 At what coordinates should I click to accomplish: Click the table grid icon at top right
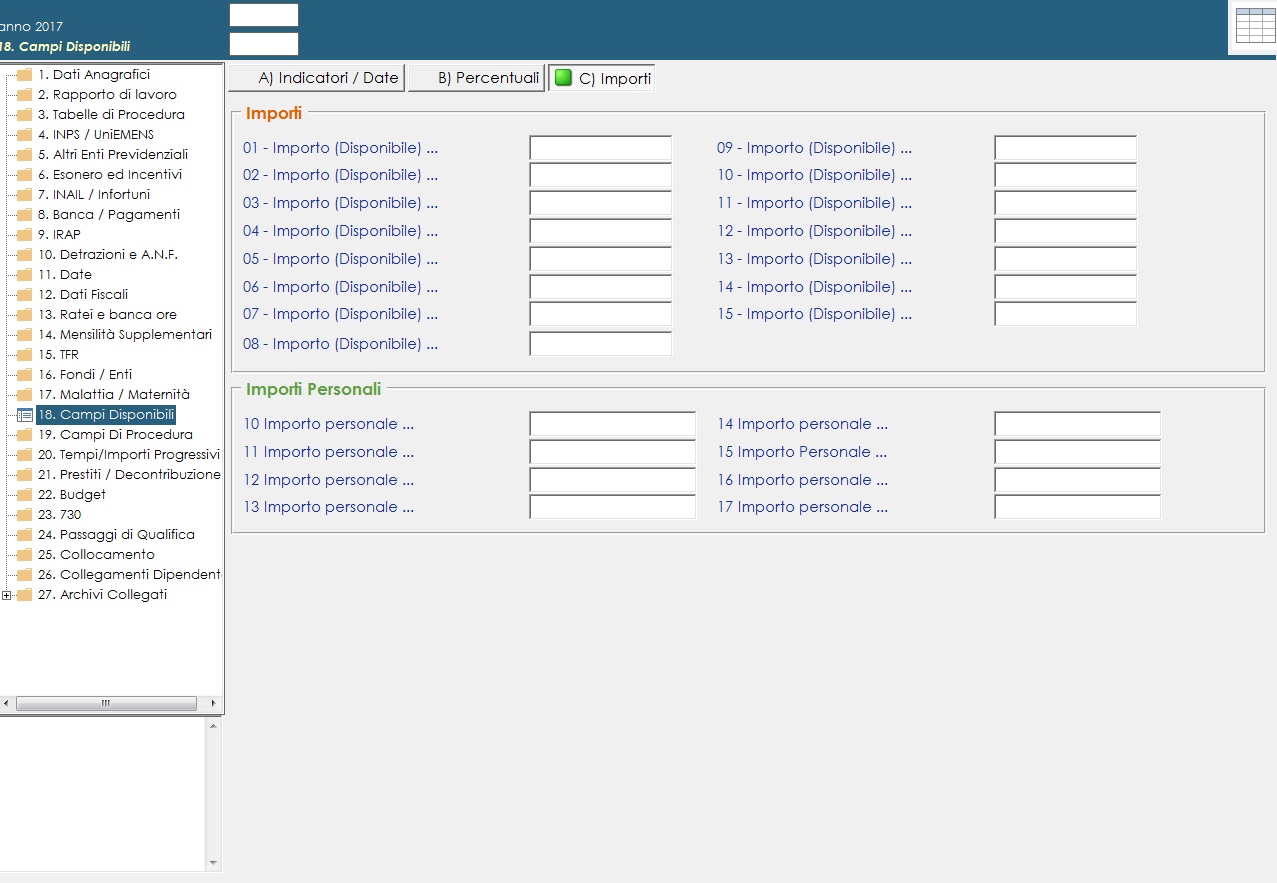coord(1255,26)
